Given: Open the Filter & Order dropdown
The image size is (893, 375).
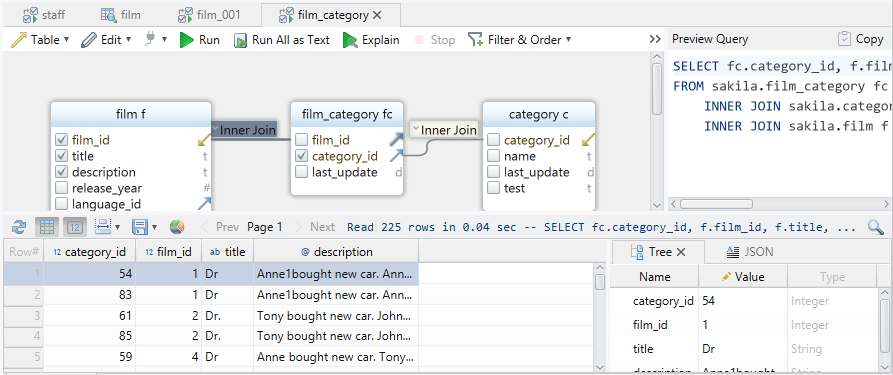Looking at the screenshot, I should (x=519, y=40).
